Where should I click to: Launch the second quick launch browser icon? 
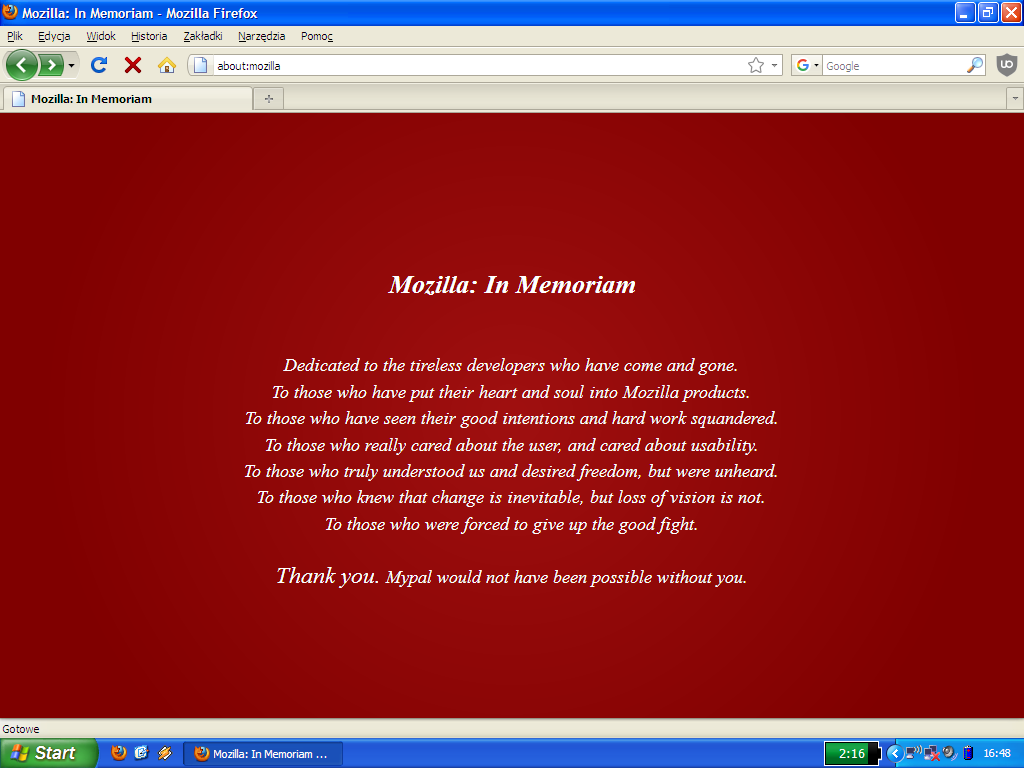coord(142,753)
